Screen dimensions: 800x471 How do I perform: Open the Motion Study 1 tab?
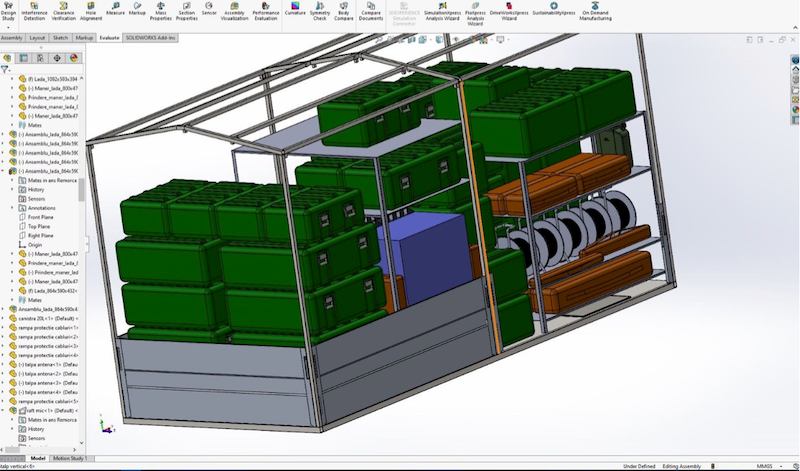[x=71, y=458]
